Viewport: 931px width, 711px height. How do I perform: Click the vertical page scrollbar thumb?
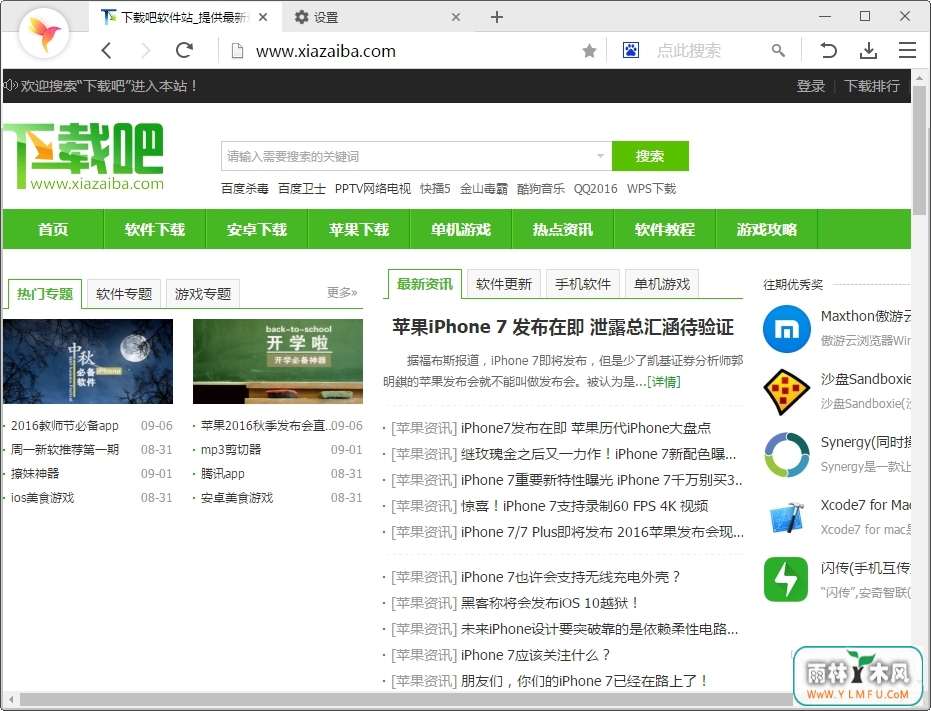[x=920, y=150]
